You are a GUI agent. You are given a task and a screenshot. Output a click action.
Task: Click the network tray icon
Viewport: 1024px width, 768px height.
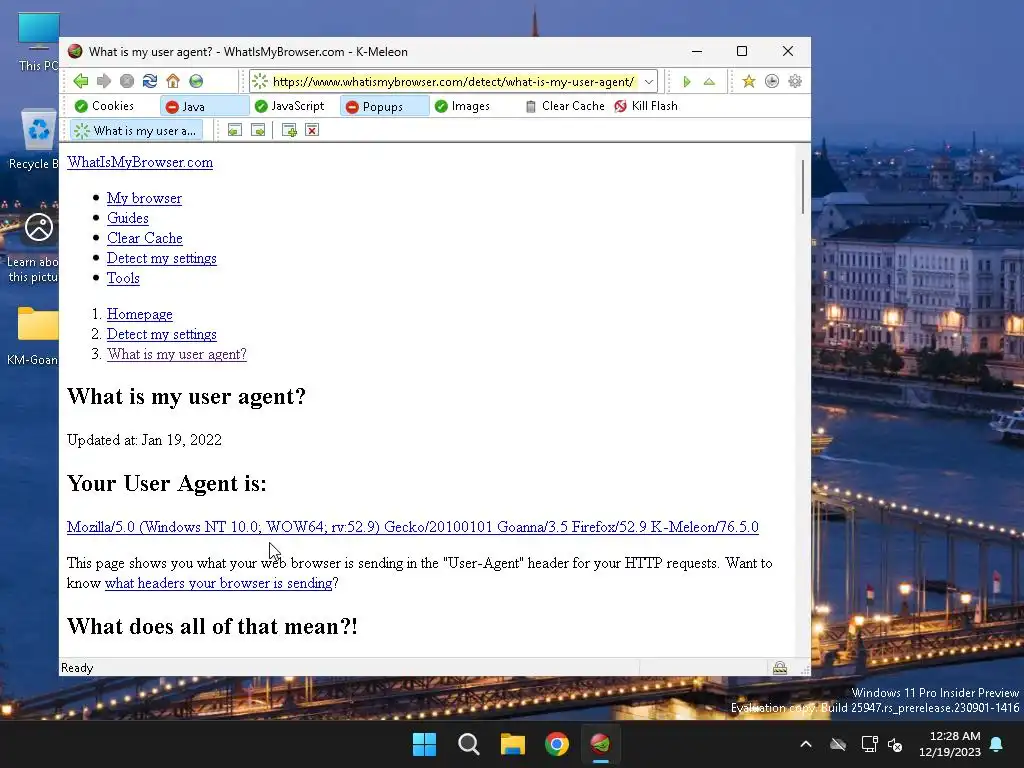click(869, 744)
